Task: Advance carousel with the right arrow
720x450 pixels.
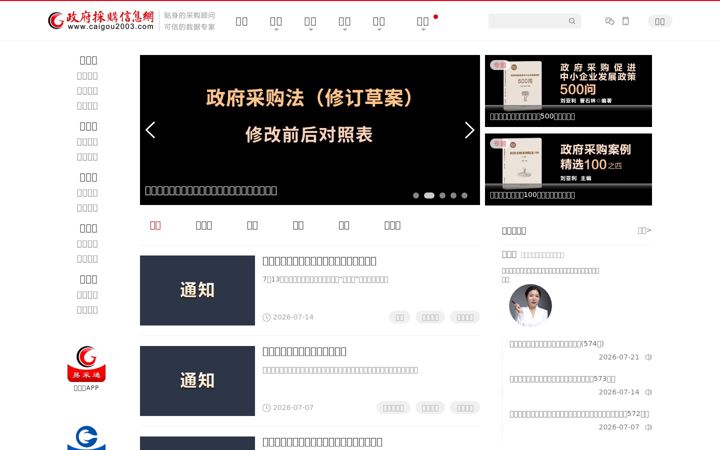Action: [469, 130]
